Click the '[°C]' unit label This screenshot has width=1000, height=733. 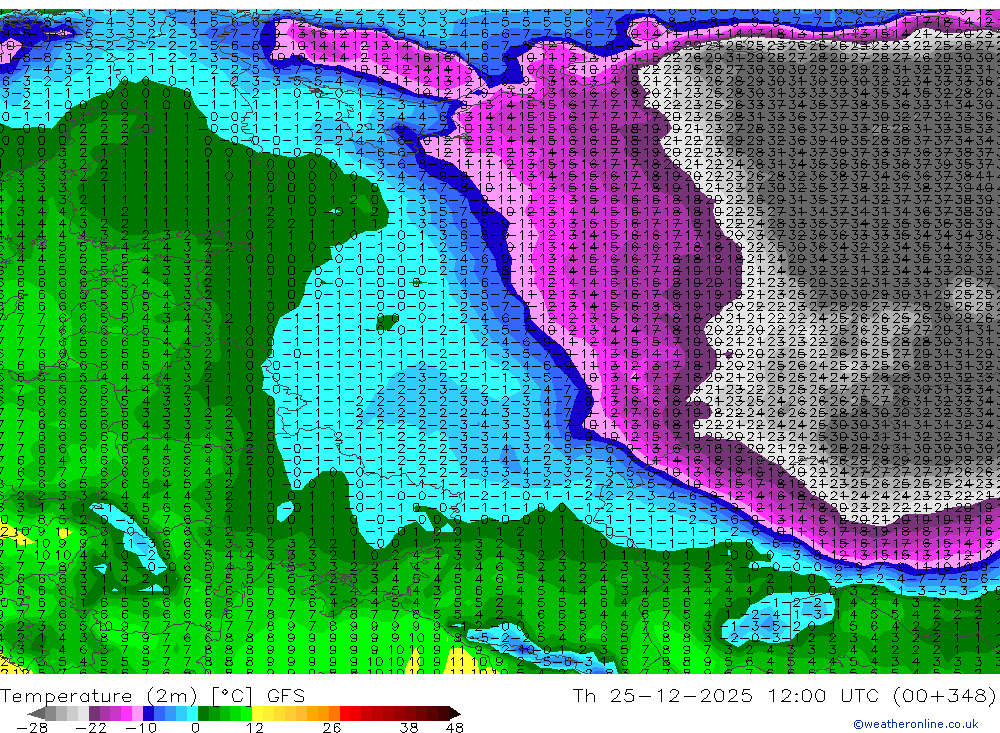point(232,695)
